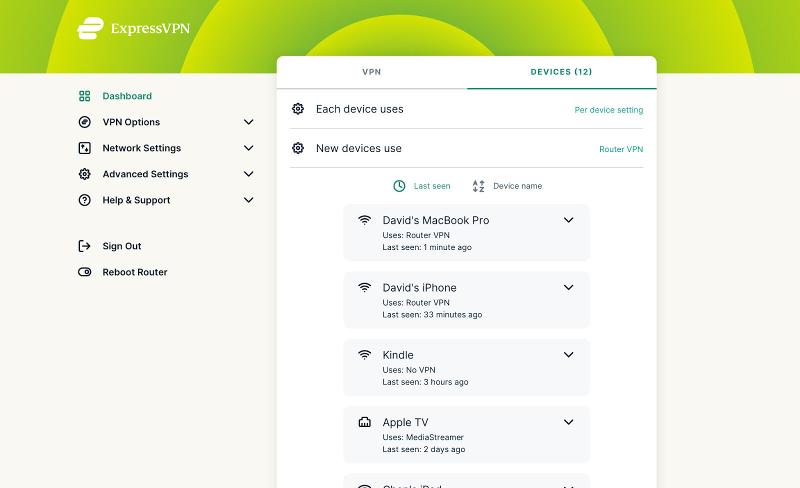Click Wi-Fi icon on David's MacBook Pro

(x=364, y=220)
